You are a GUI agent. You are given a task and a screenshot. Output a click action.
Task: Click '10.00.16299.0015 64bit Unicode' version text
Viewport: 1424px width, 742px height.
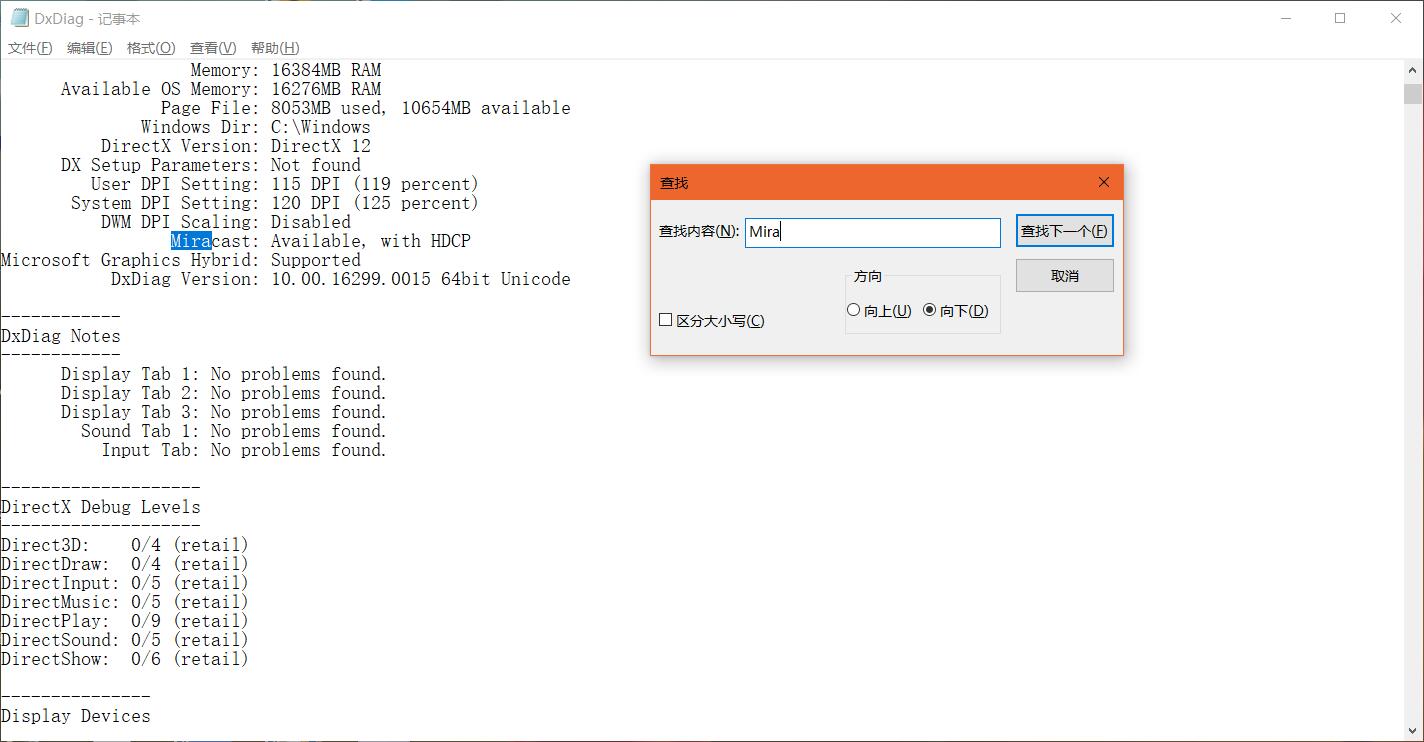tap(421, 279)
